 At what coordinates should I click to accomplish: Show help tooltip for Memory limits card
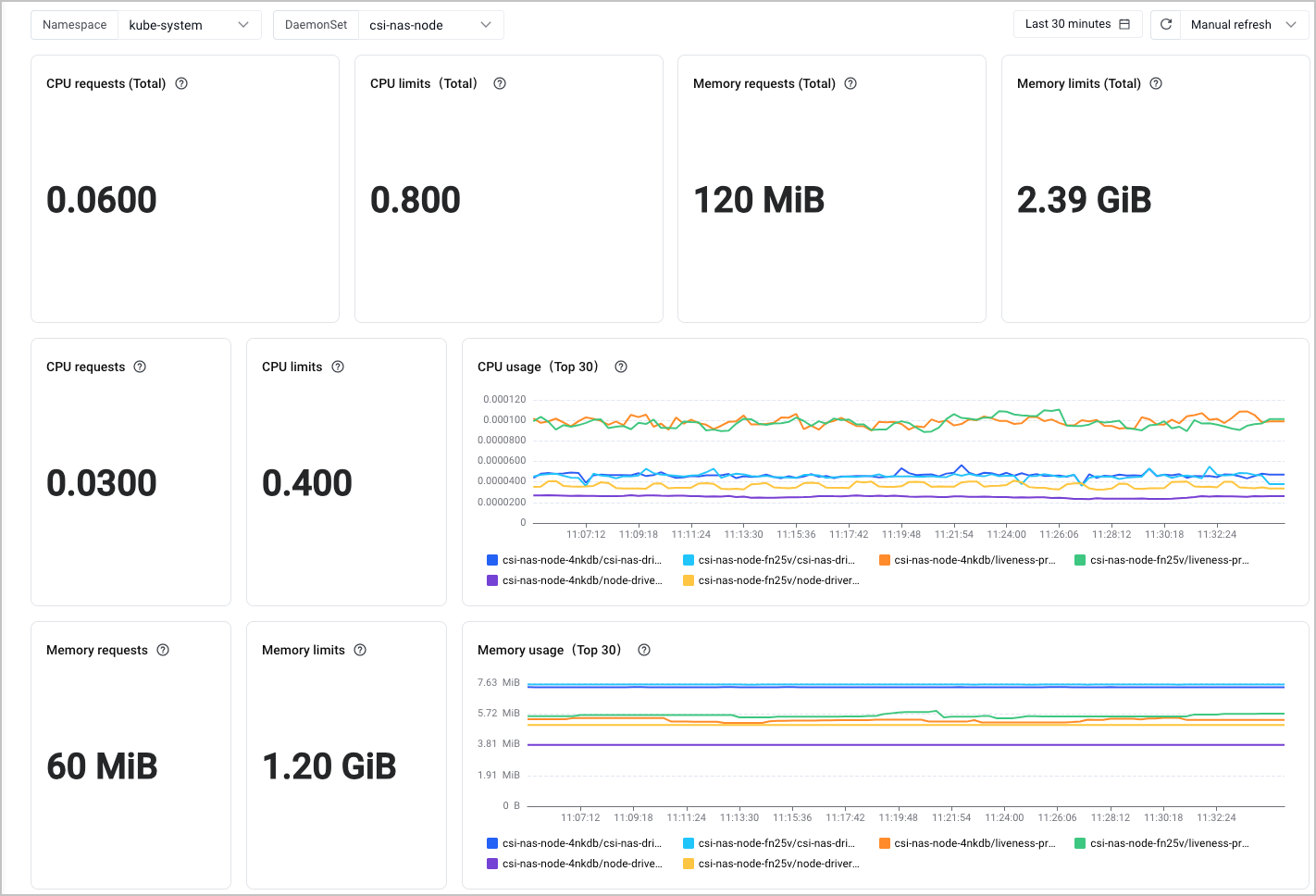(360, 650)
